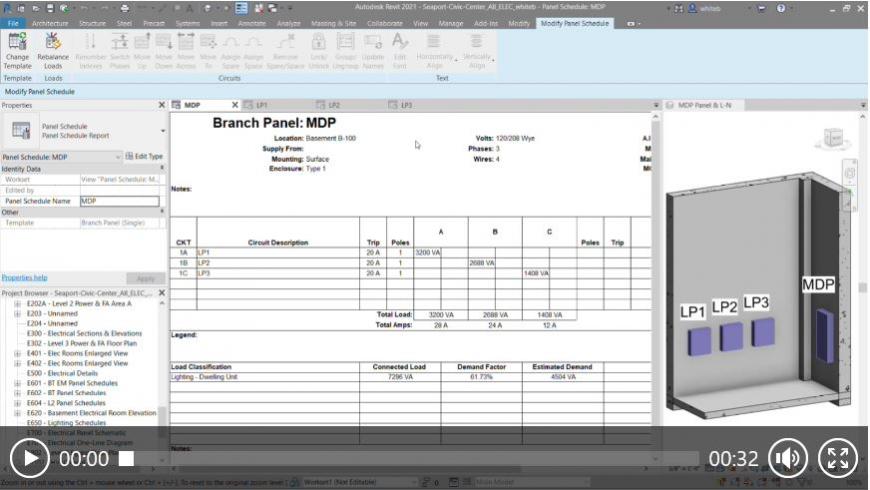870x490 pixels.
Task: Click the Panel Schedule Name field
Action: [120, 201]
